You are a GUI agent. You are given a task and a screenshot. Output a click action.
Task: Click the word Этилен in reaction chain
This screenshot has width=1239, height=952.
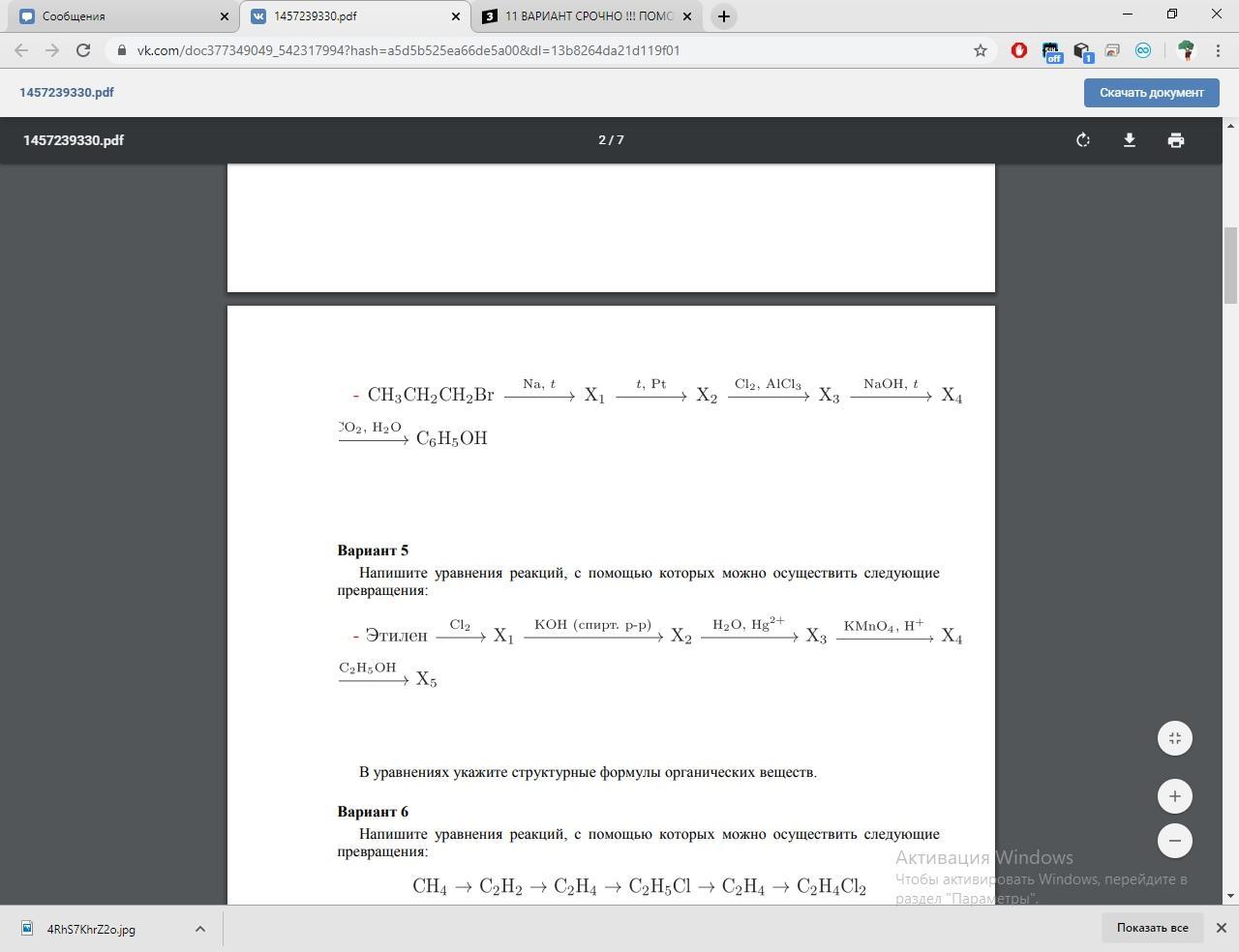(396, 636)
